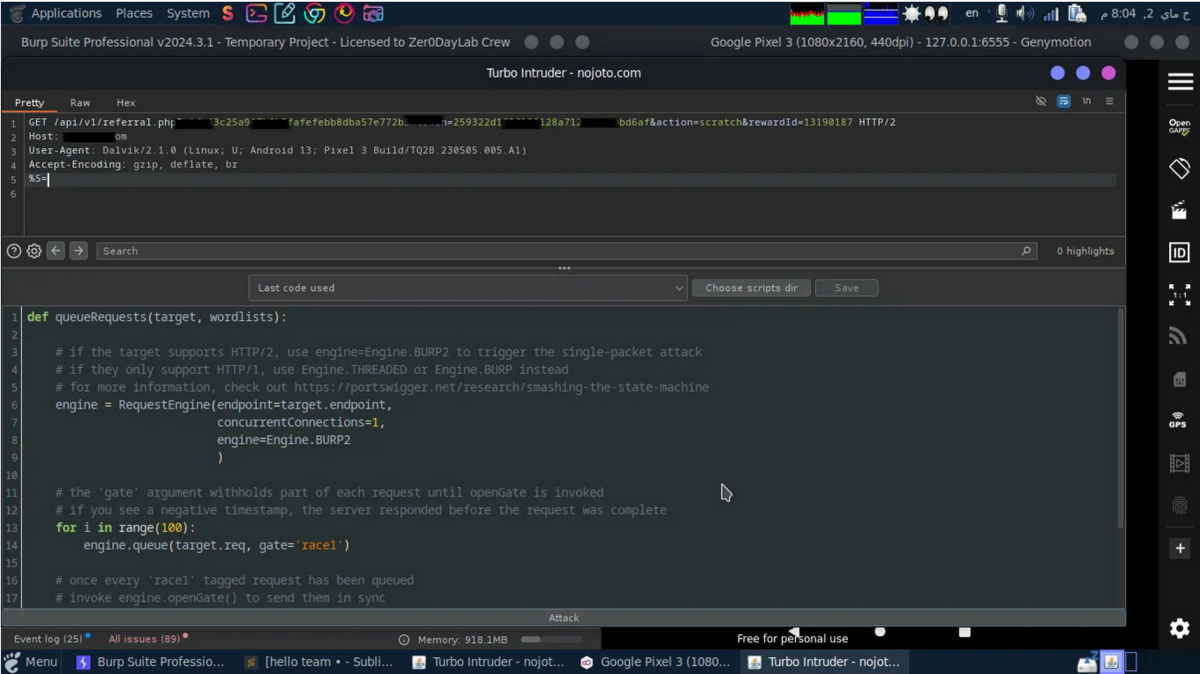Viewport: 1200px width, 674px height.
Task: Toggle the \n non-printable characters button
Action: tap(1087, 102)
